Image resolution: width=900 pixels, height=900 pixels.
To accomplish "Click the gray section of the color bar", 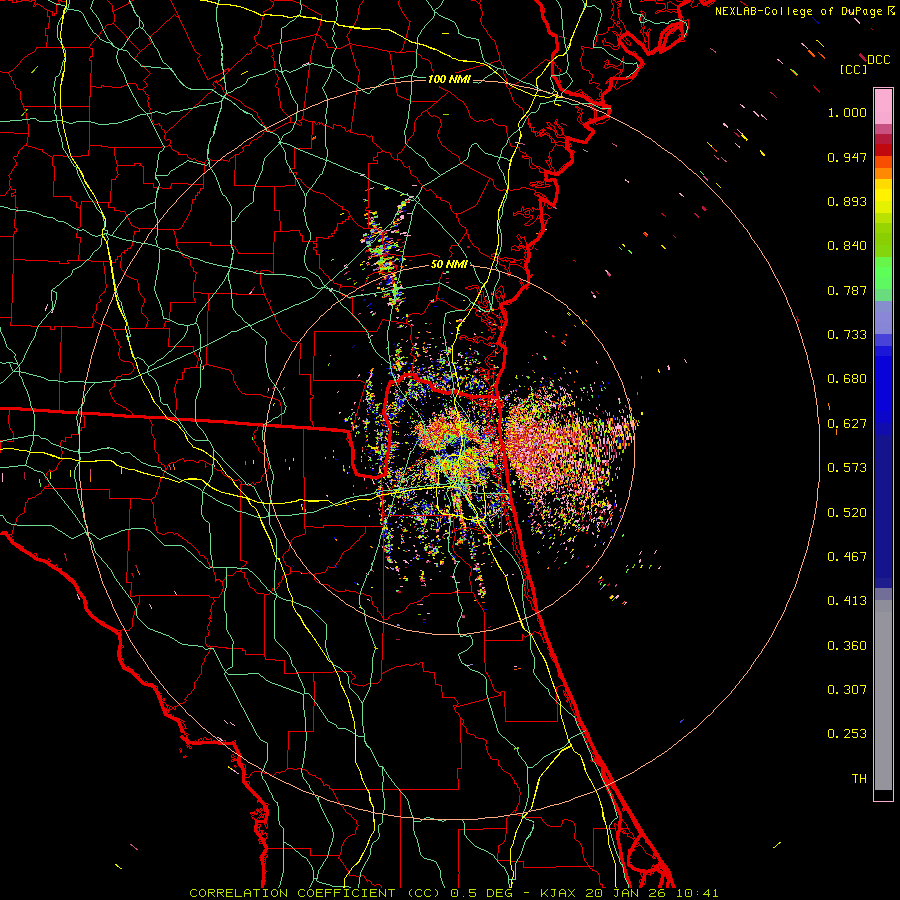I will pyautogui.click(x=883, y=695).
